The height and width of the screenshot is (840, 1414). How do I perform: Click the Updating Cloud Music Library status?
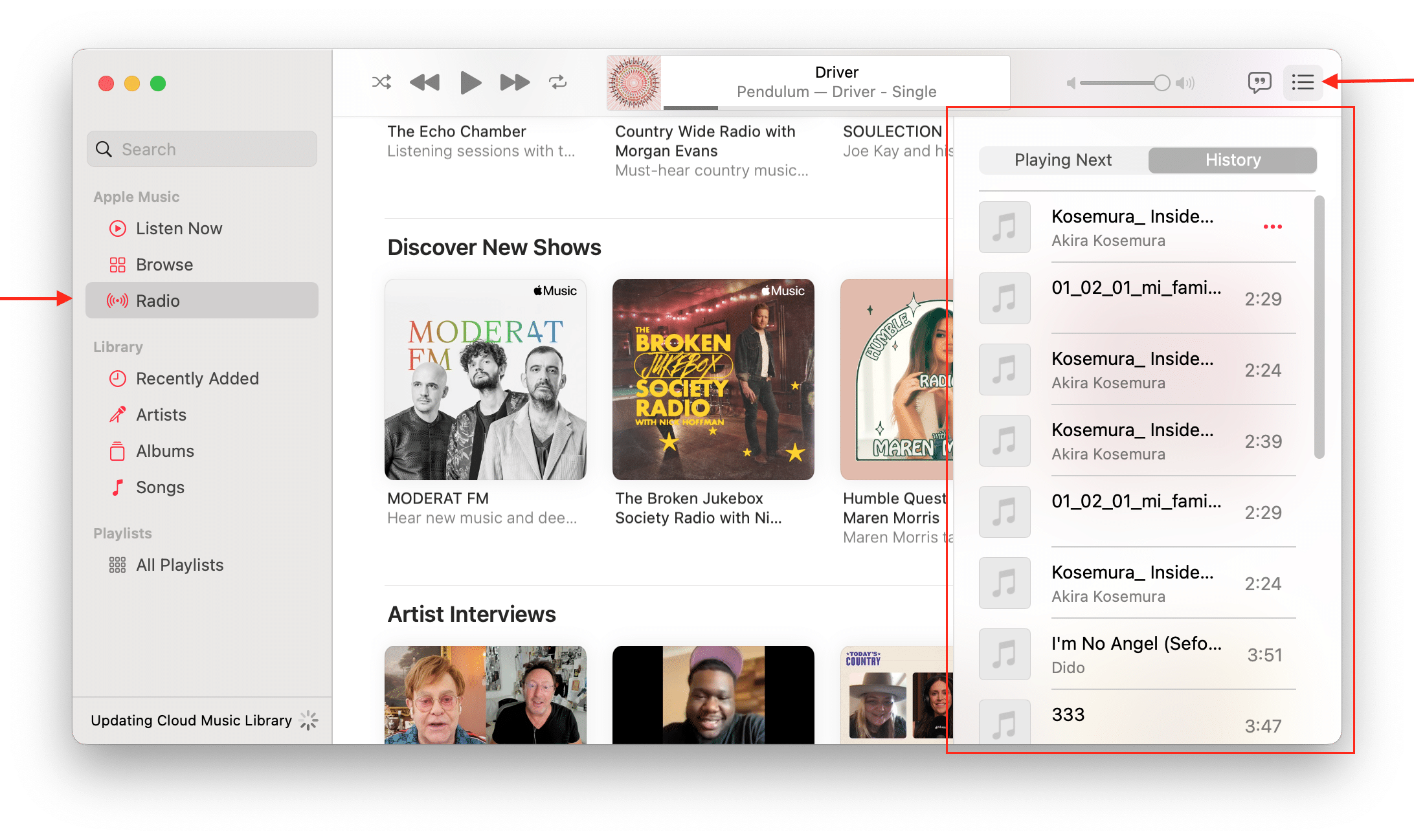coord(191,720)
